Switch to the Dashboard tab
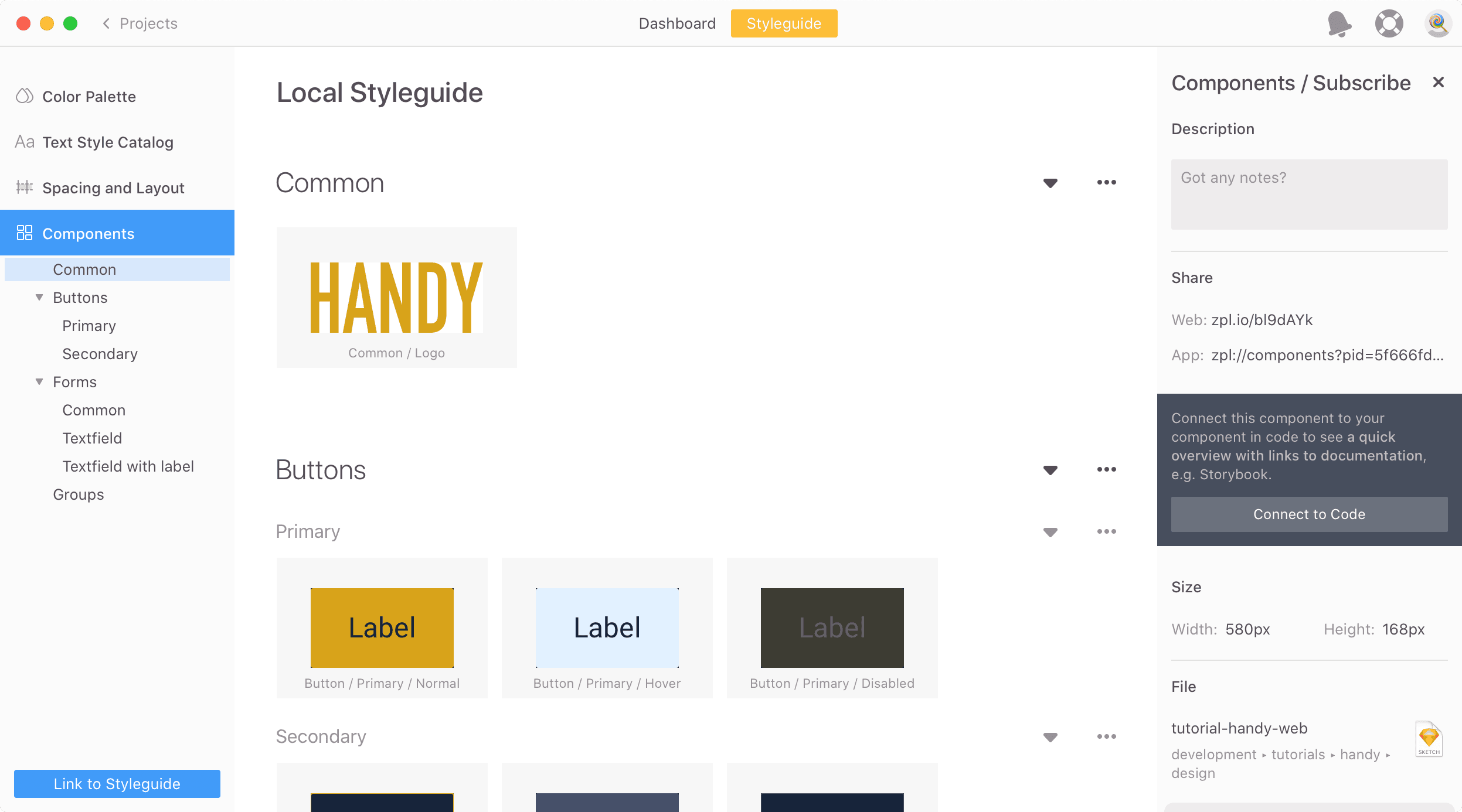 pos(677,23)
